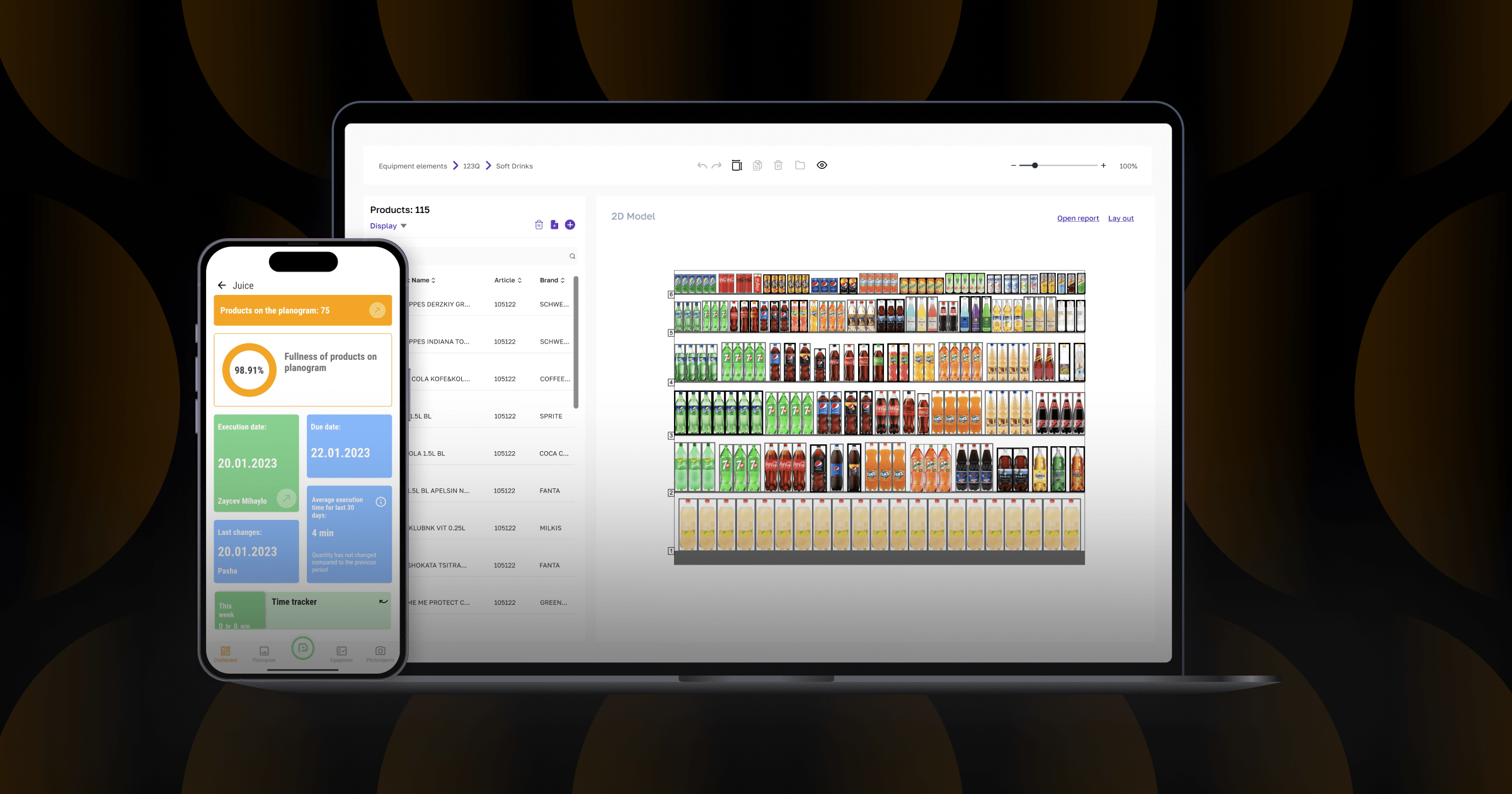Toggle the eye visibility icon in toolbar
This screenshot has height=794, width=1512.
(x=822, y=165)
